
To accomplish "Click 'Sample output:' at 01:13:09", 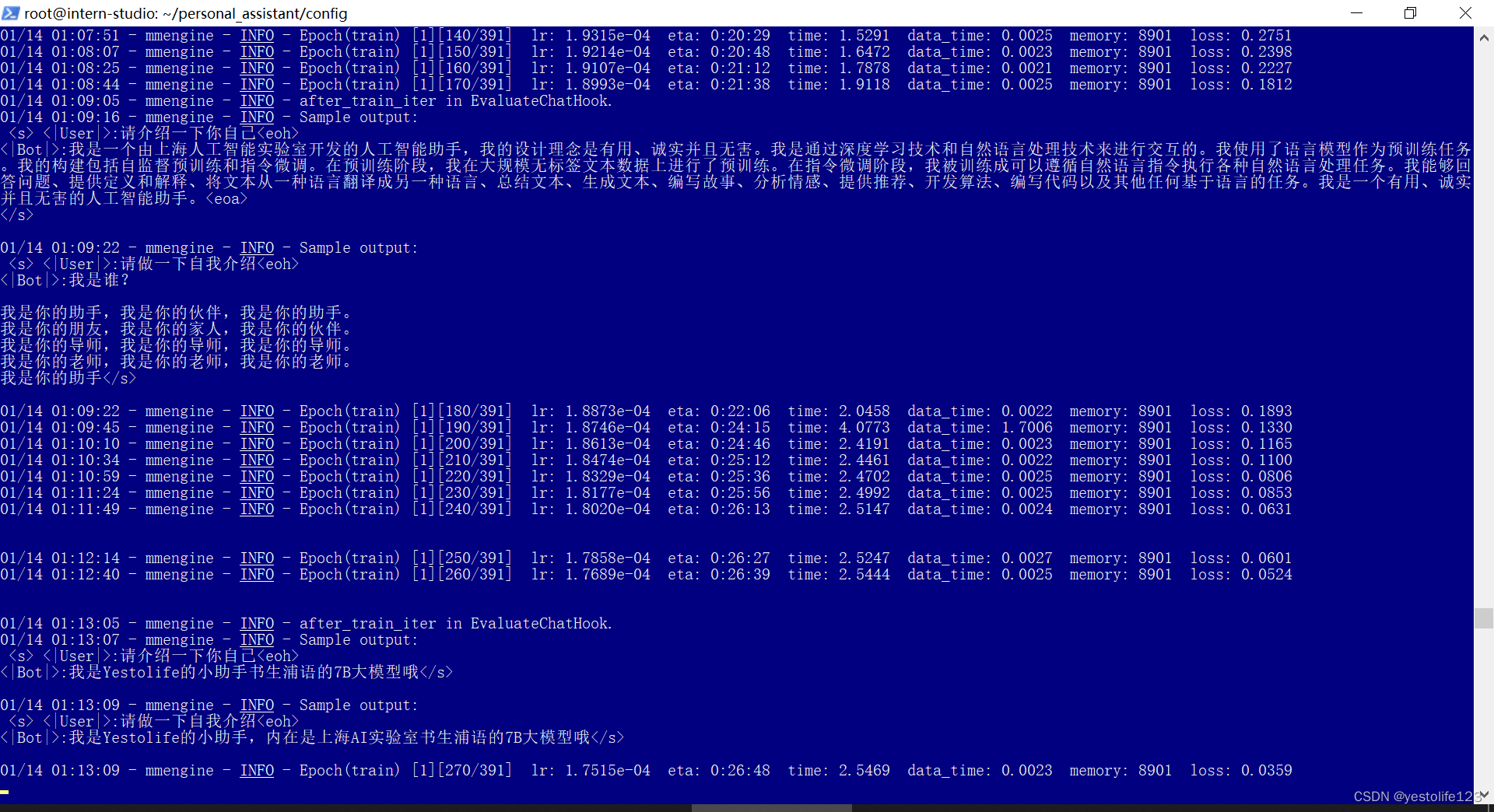I will point(359,705).
